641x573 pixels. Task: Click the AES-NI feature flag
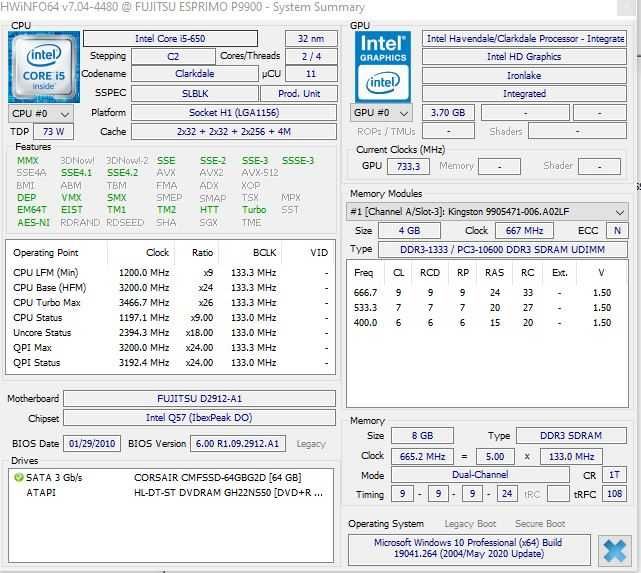[34, 223]
